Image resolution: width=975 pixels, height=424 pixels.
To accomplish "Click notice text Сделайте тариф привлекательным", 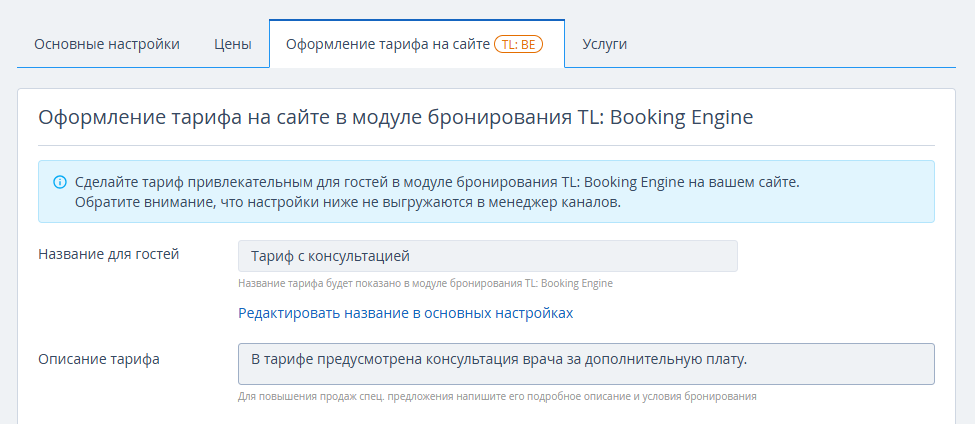I will click(437, 183).
